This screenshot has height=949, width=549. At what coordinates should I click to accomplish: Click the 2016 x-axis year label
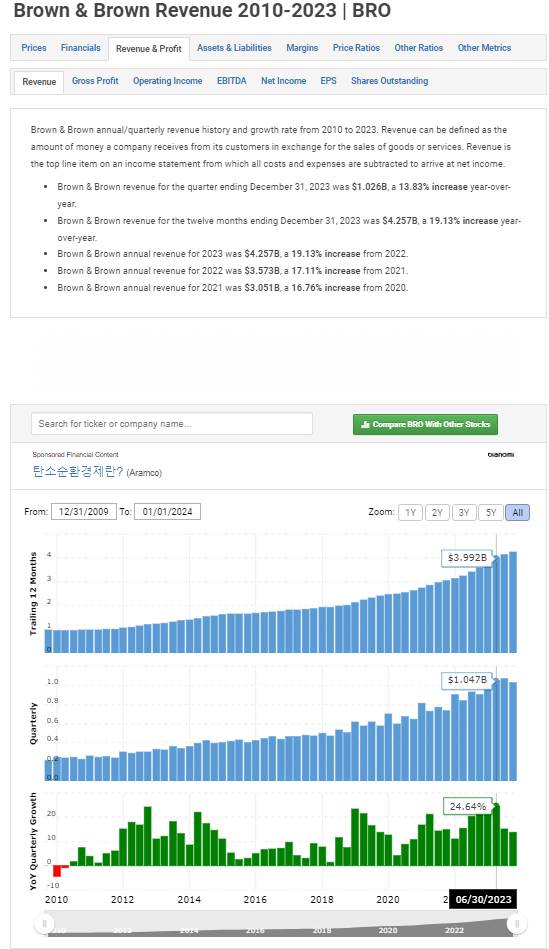coord(255,899)
